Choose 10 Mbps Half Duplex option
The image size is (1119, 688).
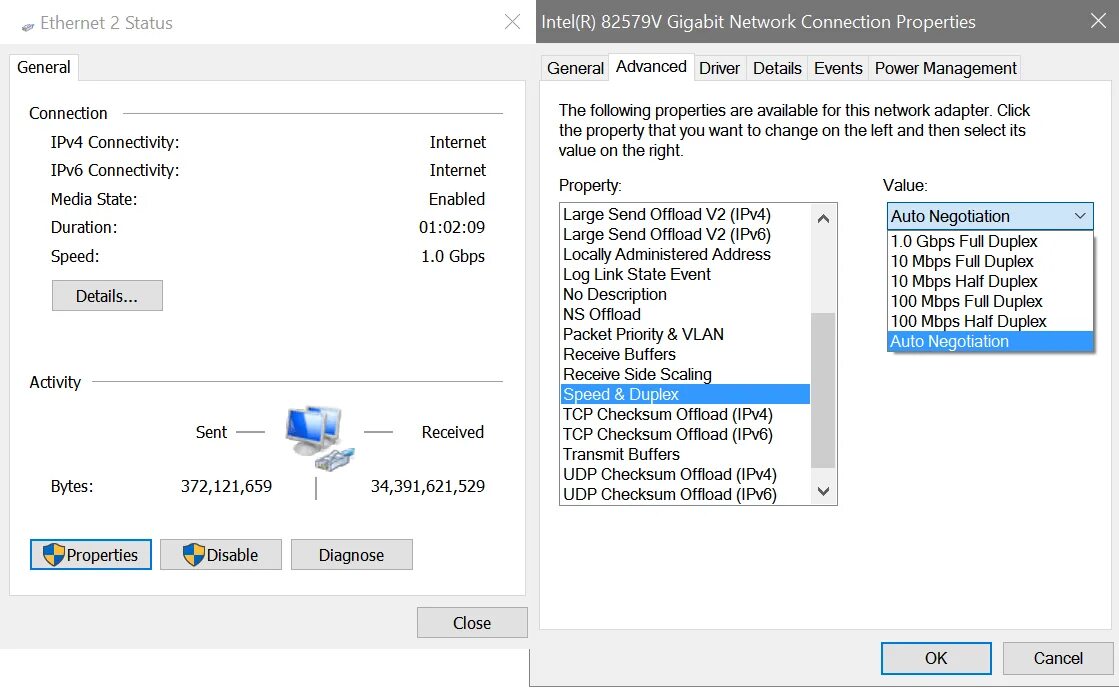pyautogui.click(x=990, y=281)
